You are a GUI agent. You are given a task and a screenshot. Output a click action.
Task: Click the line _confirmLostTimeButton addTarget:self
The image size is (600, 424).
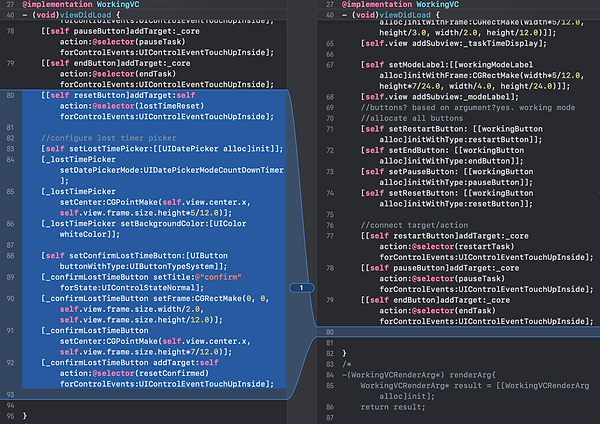(x=130, y=363)
